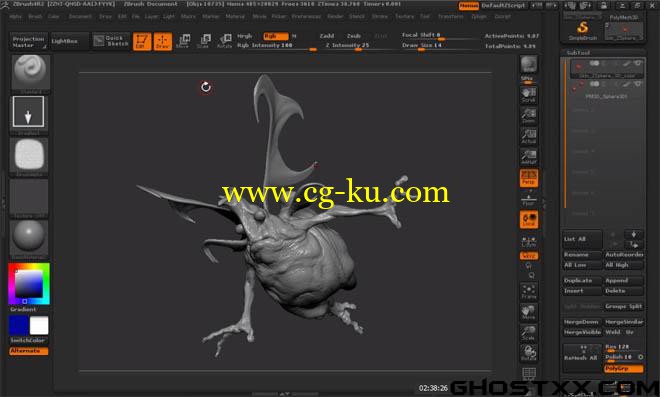Click the Gradient button below color picker
The image size is (660, 397).
click(x=24, y=309)
